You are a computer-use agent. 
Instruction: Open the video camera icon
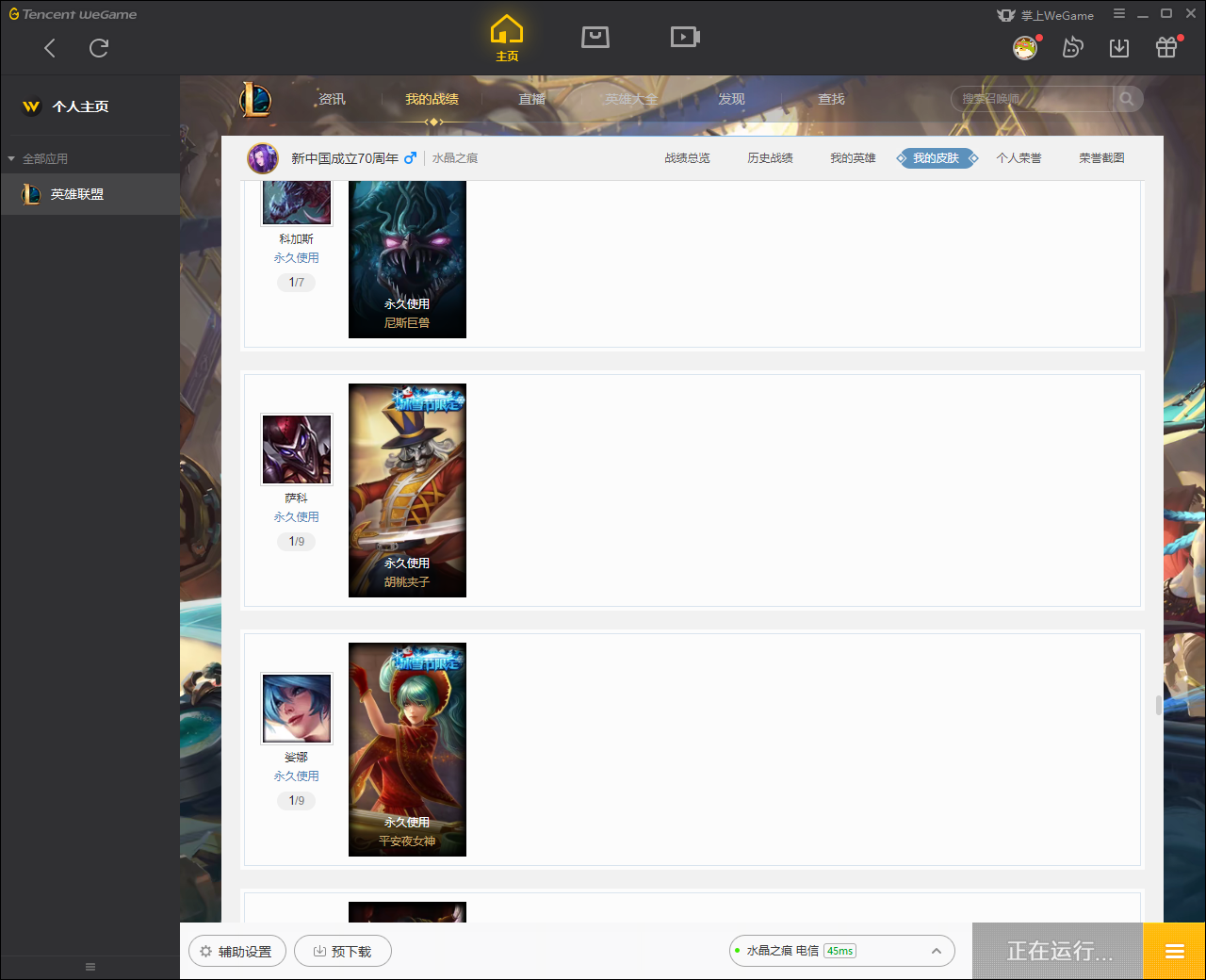click(685, 37)
